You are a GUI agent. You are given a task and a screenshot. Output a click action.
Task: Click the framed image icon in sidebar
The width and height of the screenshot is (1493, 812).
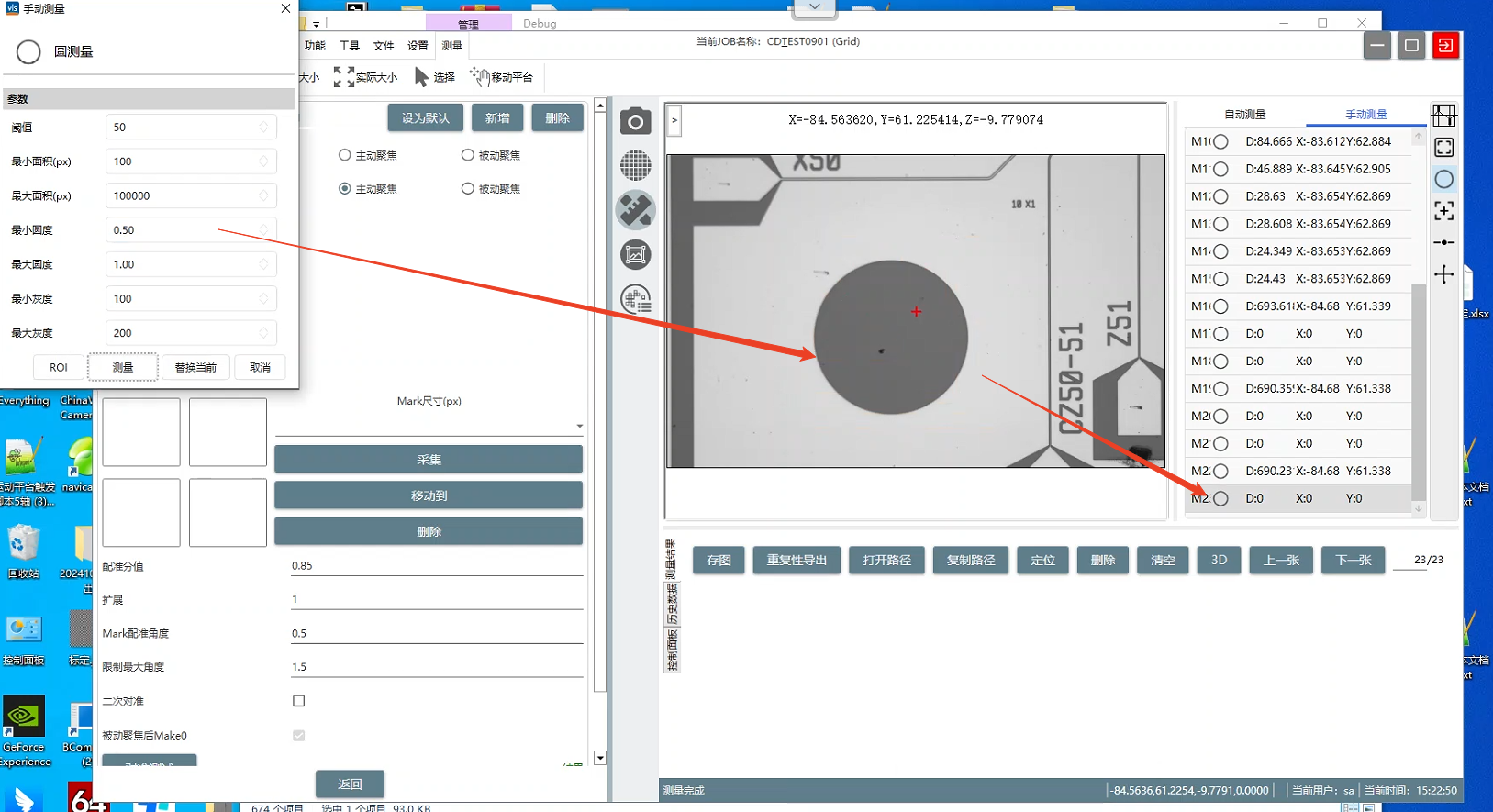[635, 254]
